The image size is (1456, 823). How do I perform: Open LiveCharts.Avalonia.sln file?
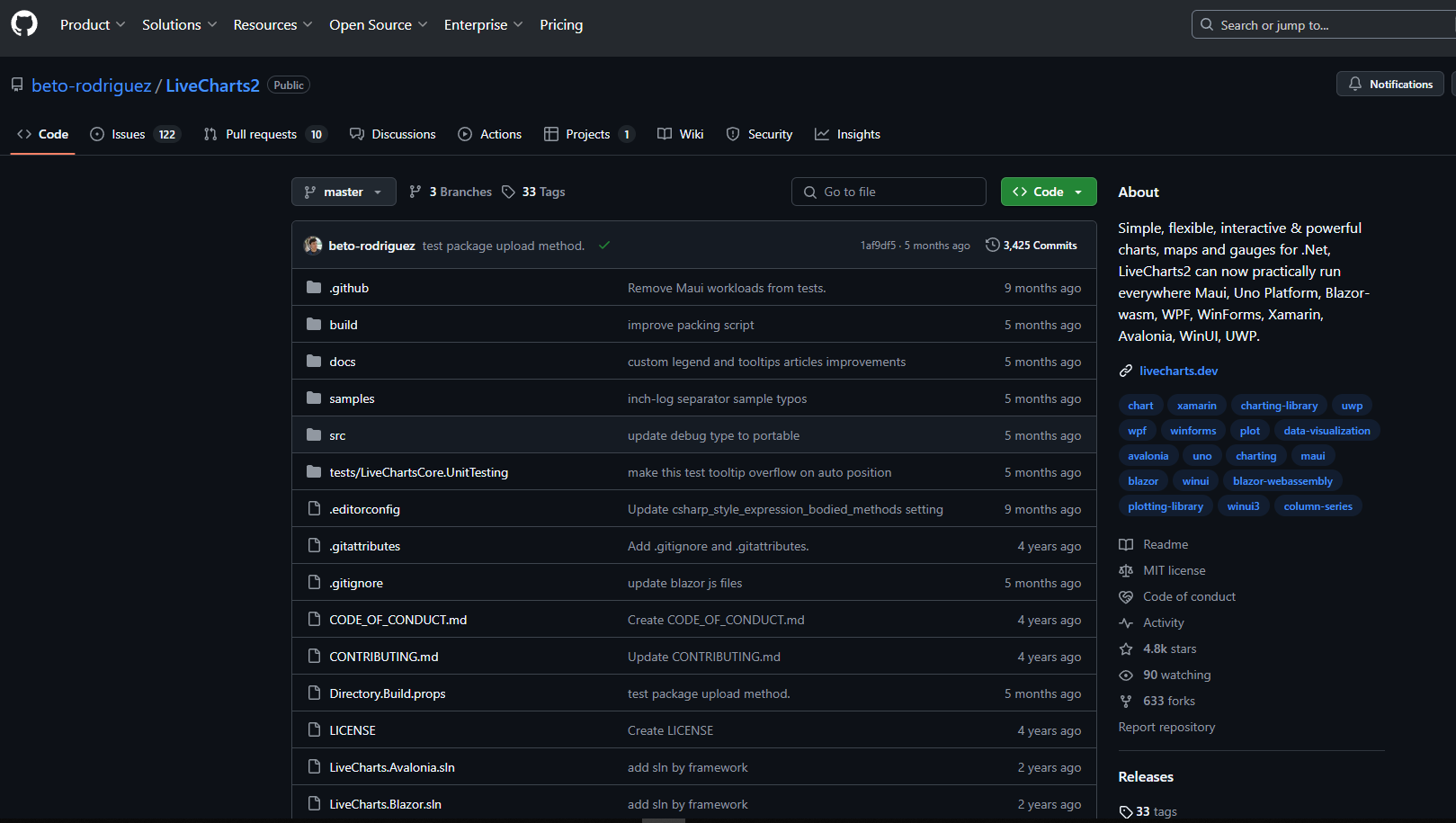point(392,767)
